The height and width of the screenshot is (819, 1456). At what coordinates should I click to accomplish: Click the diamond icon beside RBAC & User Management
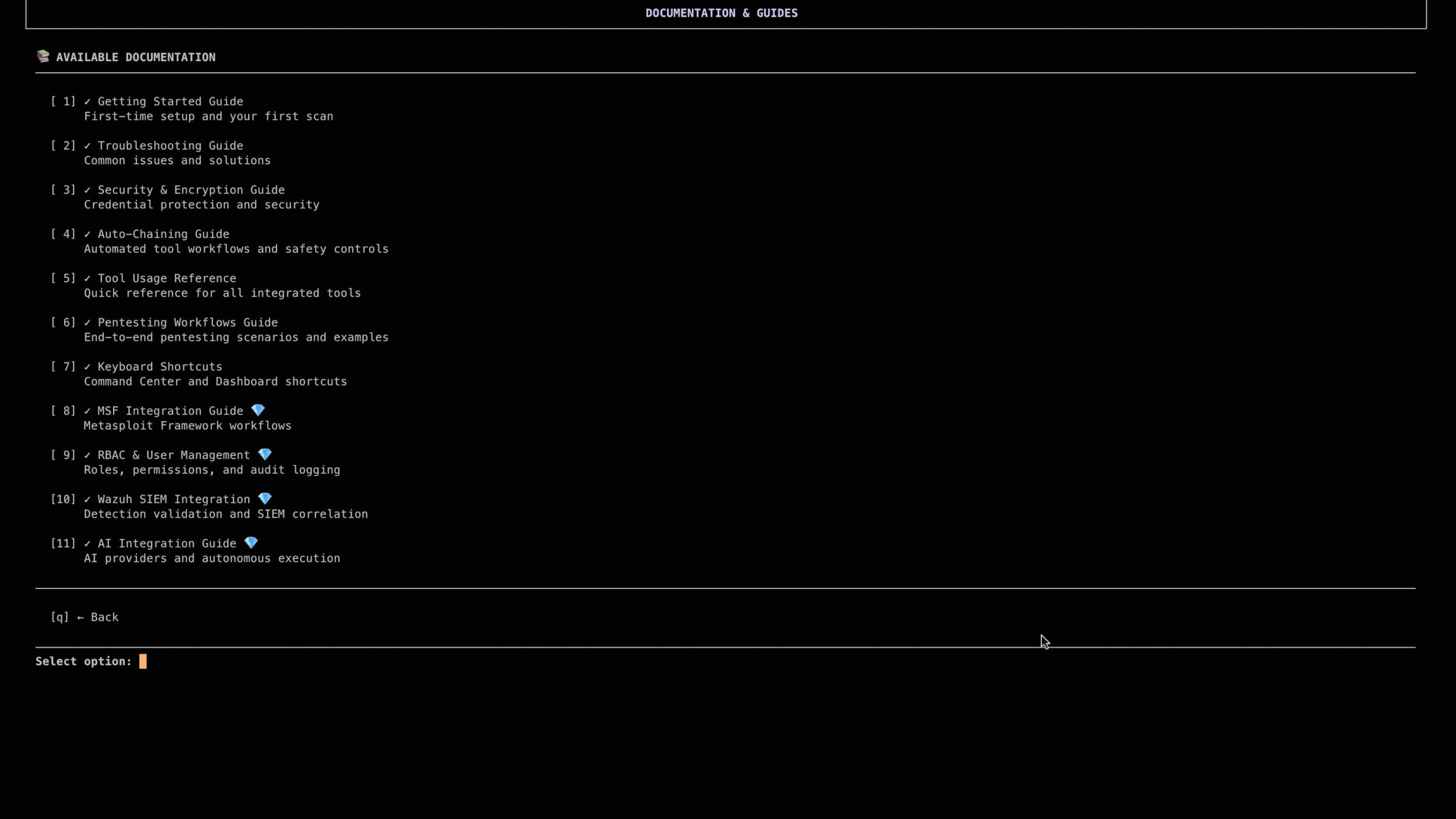pyautogui.click(x=264, y=454)
